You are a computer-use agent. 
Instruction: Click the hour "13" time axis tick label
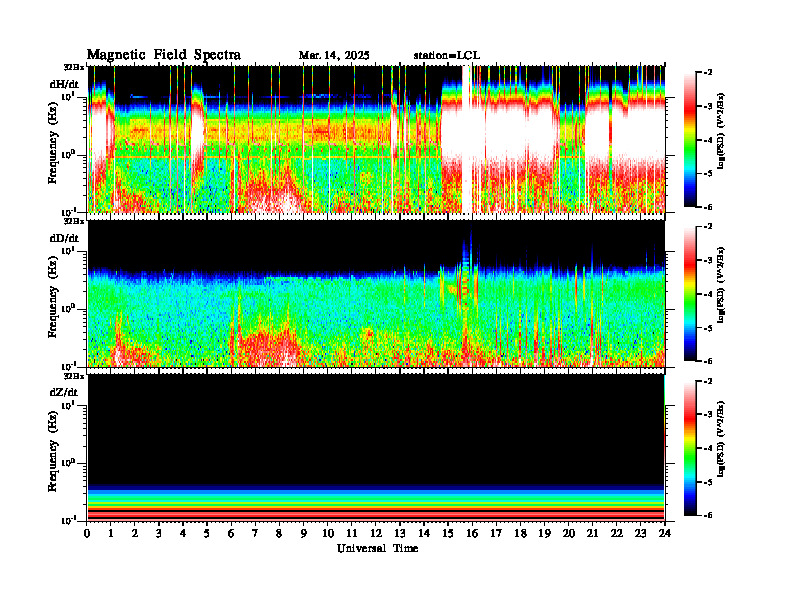click(x=400, y=534)
